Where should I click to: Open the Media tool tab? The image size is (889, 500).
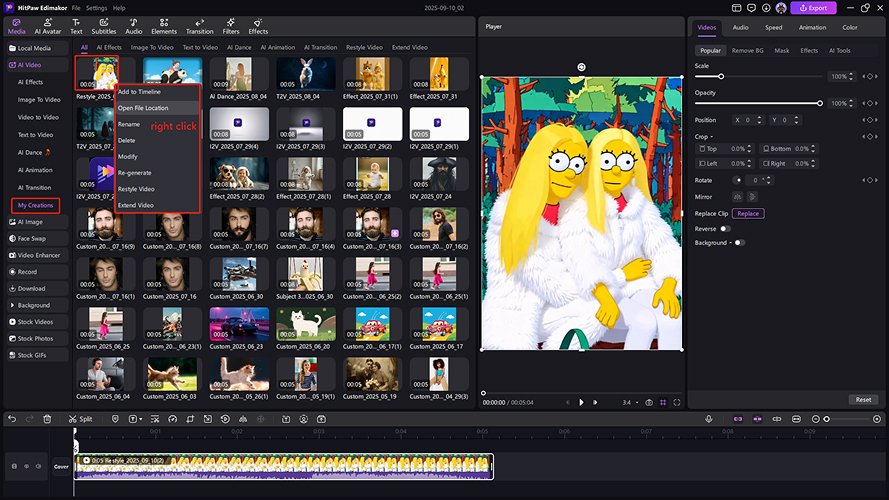(16, 27)
